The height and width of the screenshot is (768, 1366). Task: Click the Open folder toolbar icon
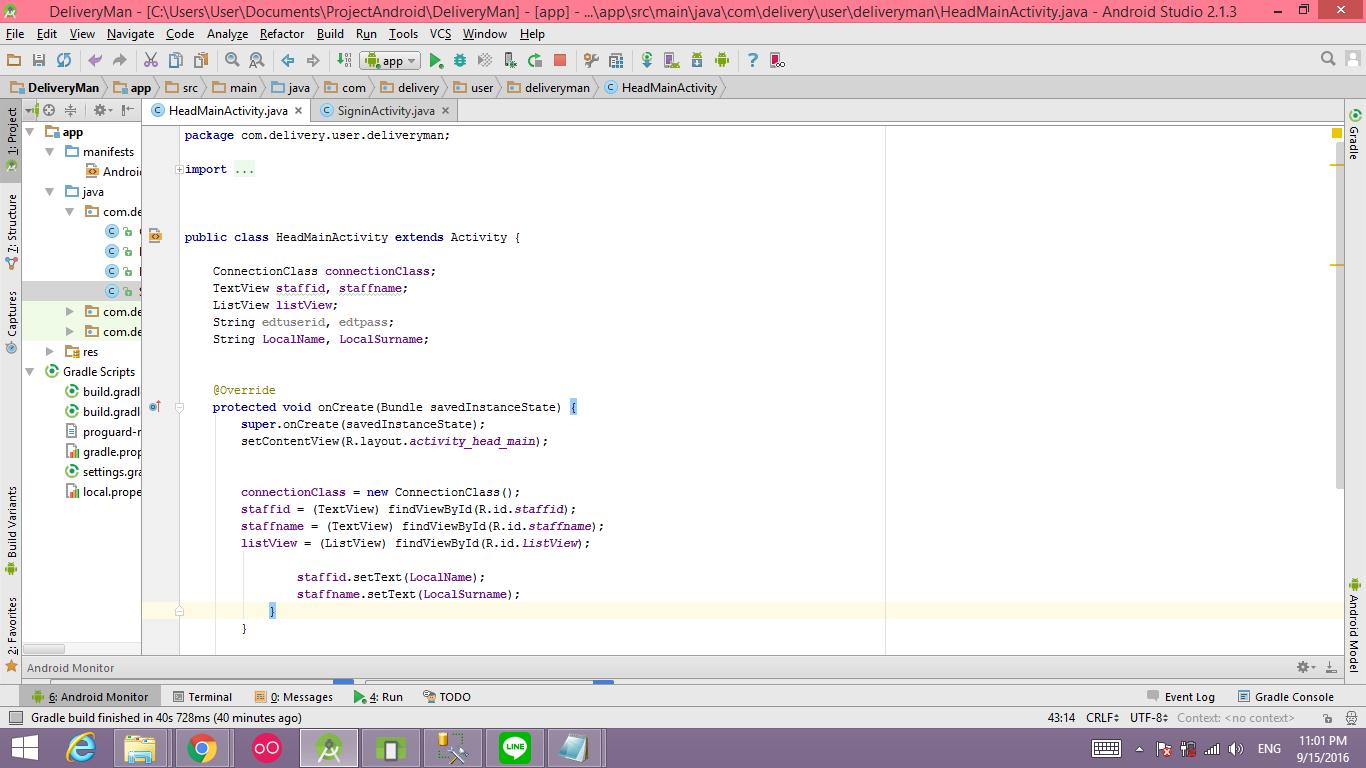pos(14,61)
